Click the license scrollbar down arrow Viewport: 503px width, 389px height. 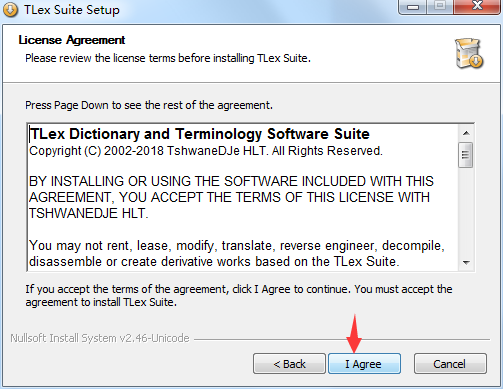(x=466, y=263)
